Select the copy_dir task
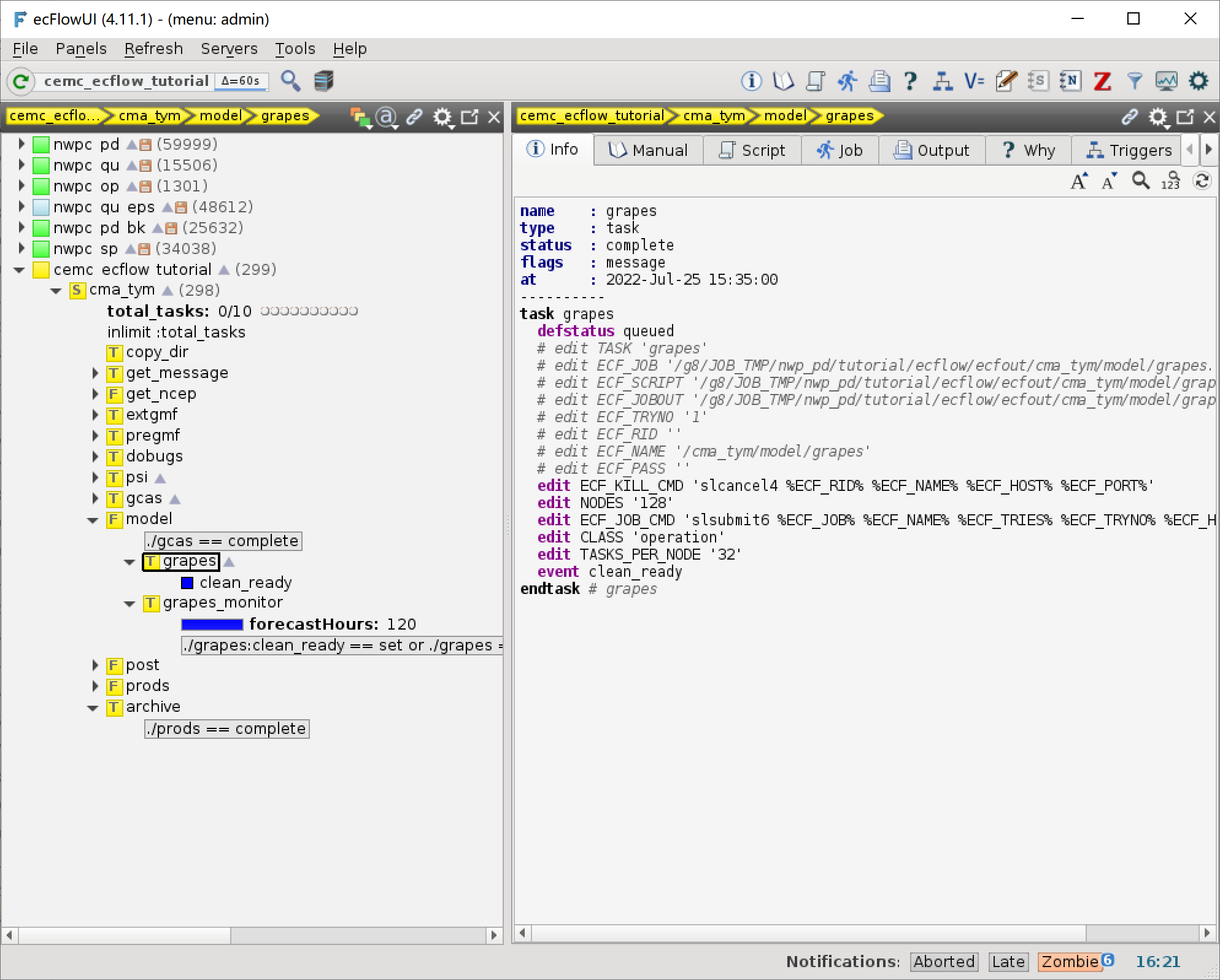Screen dimensions: 1220x980 [x=148, y=352]
